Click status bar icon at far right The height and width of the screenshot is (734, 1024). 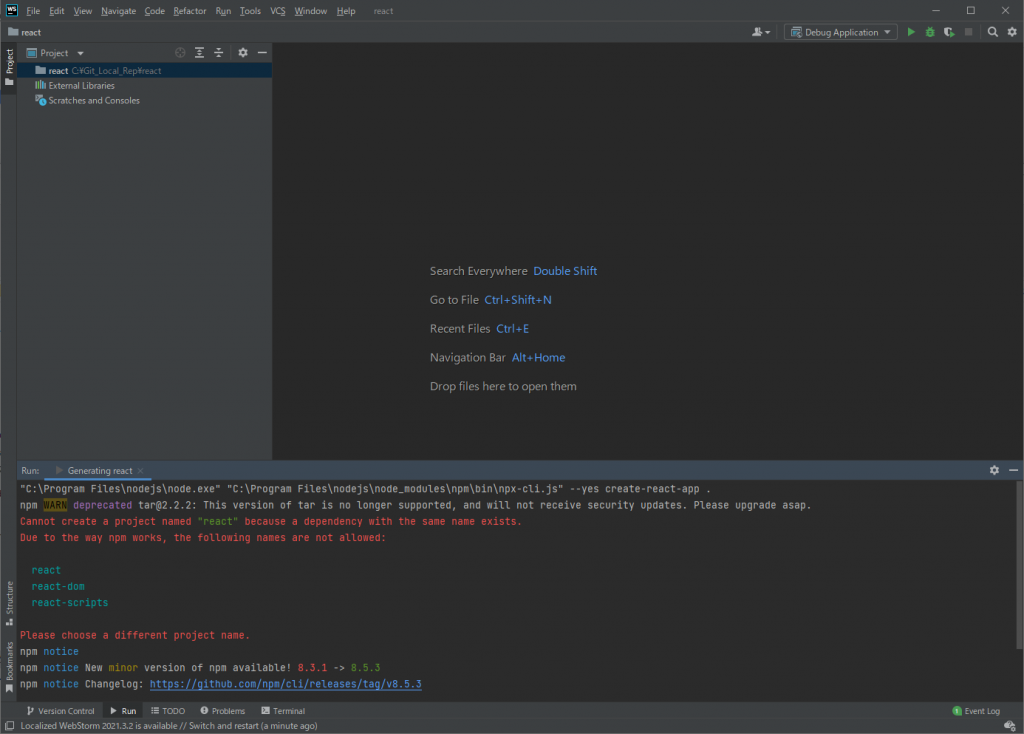1010,726
